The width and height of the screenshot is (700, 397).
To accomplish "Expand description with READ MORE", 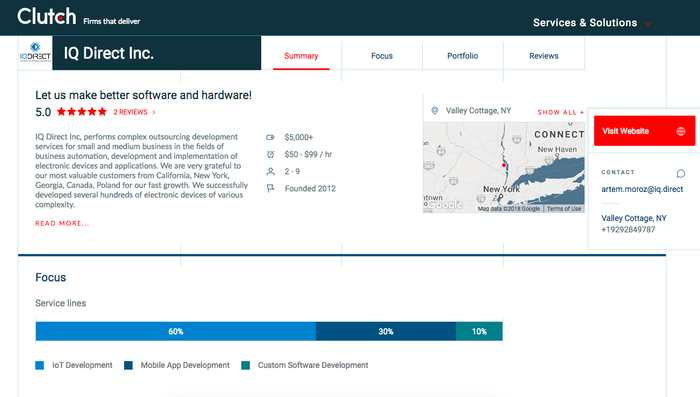I will 62,223.
